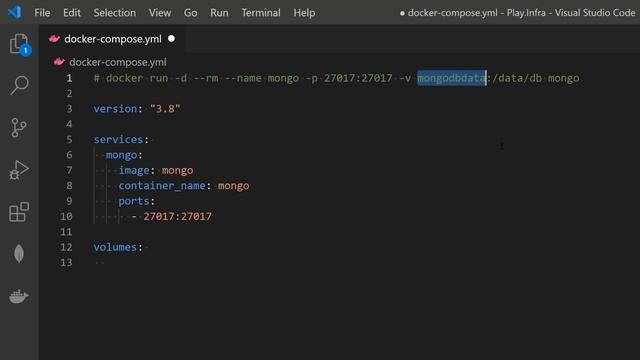Open the File menu
The width and height of the screenshot is (640, 360).
click(x=42, y=13)
